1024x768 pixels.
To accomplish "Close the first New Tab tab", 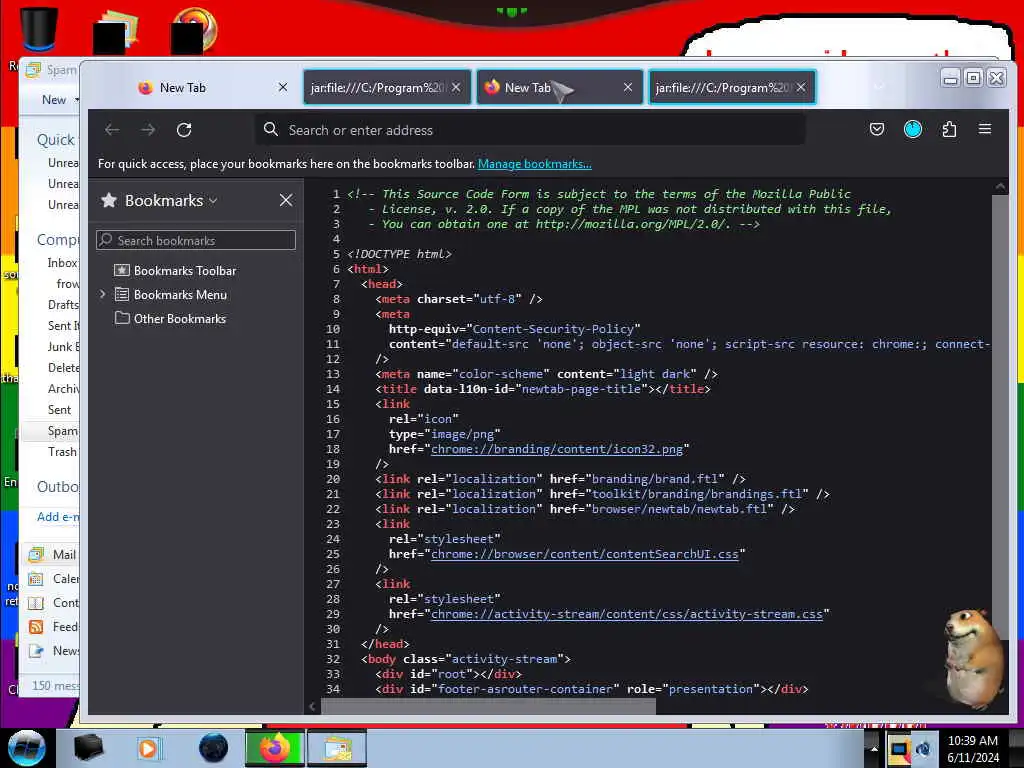I will 283,87.
